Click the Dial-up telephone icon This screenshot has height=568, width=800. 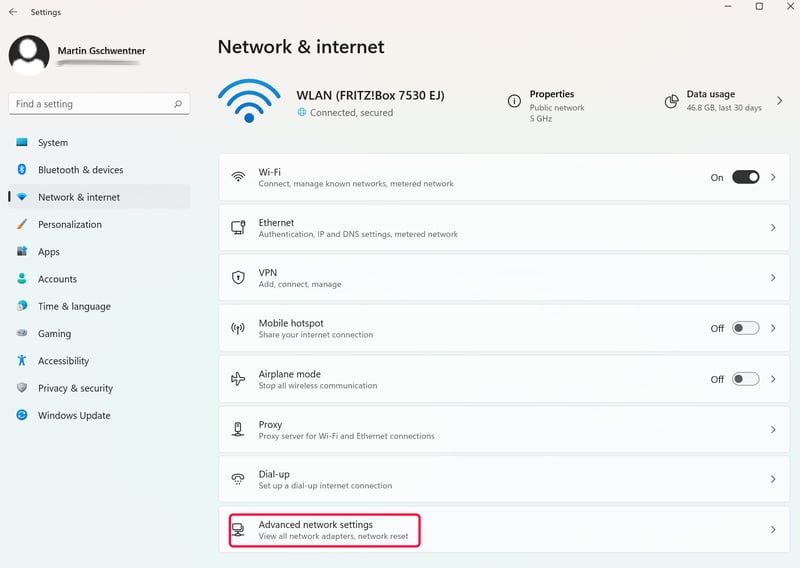tap(238, 479)
